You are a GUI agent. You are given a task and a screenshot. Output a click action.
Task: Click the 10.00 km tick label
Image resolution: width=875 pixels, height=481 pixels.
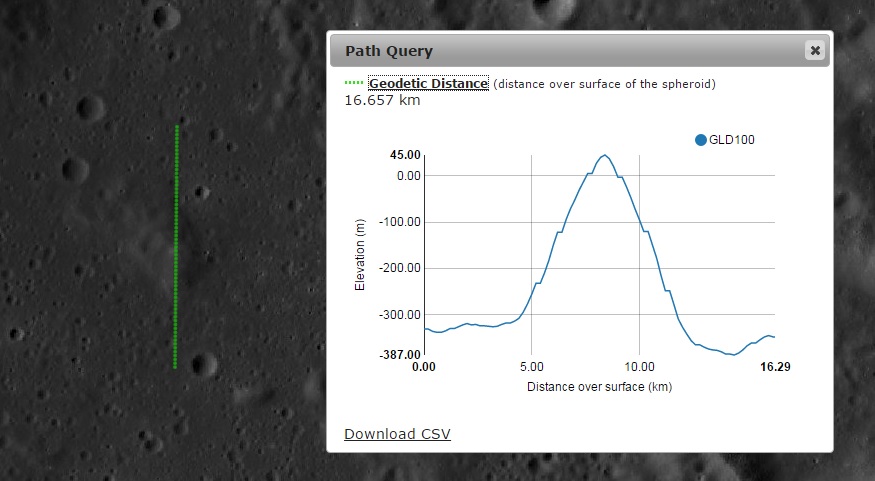coord(640,367)
